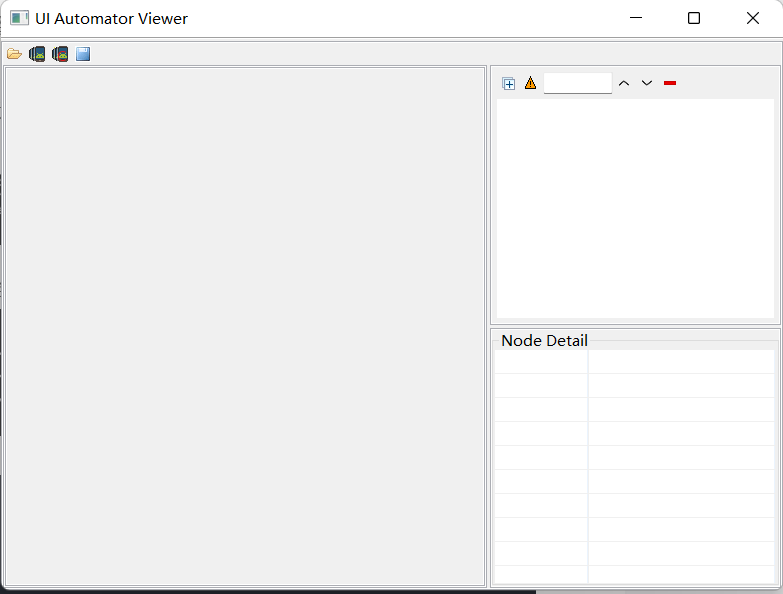The image size is (783, 594).
Task: Capture the Device Screenshot with the first device icon
Action: click(37, 54)
